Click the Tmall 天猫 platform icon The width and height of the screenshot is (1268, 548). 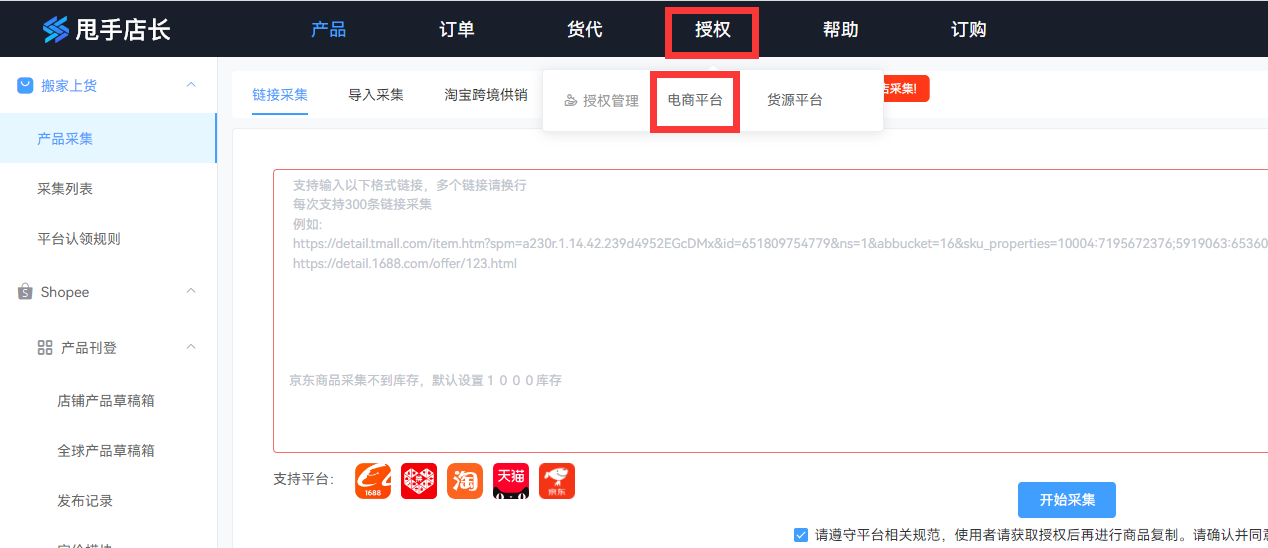point(511,481)
